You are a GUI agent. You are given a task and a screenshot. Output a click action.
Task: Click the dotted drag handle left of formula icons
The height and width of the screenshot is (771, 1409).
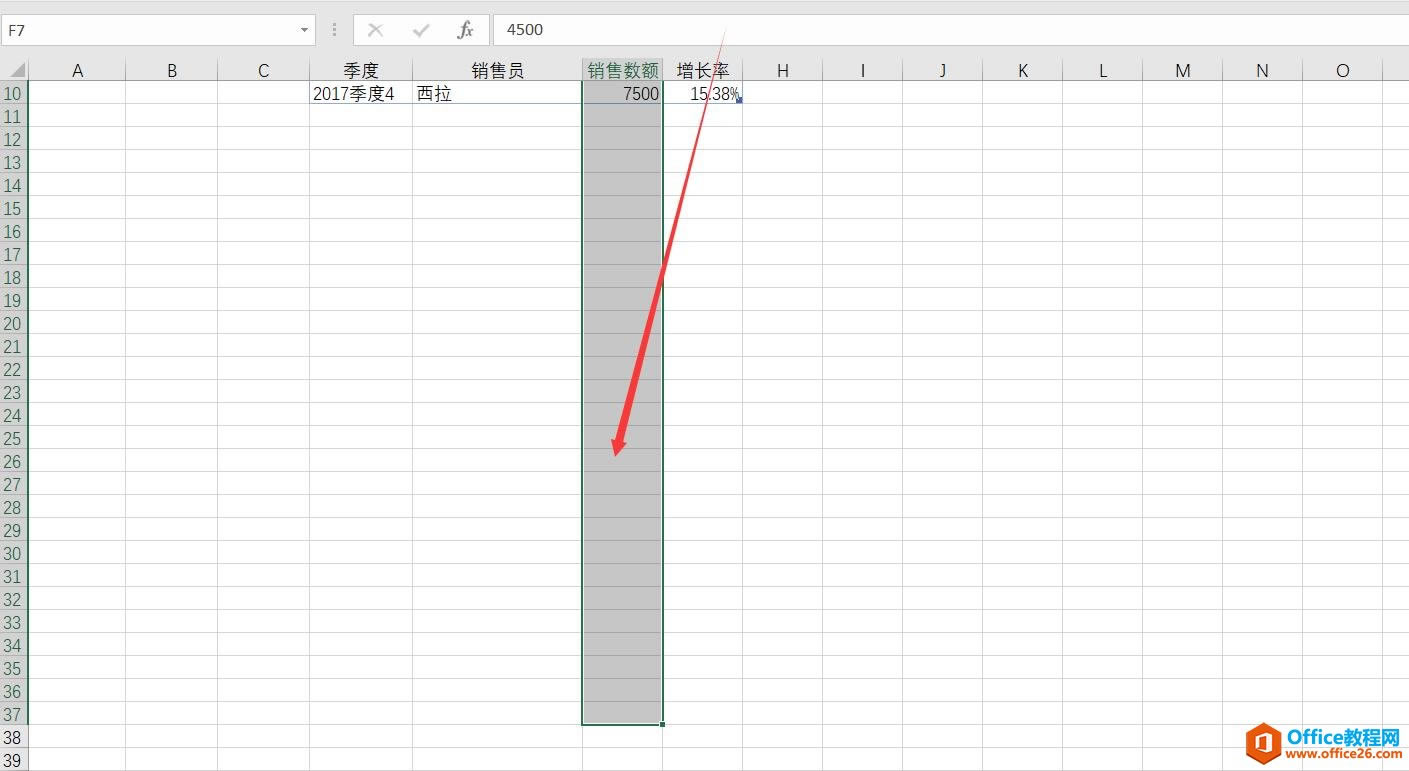point(333,29)
